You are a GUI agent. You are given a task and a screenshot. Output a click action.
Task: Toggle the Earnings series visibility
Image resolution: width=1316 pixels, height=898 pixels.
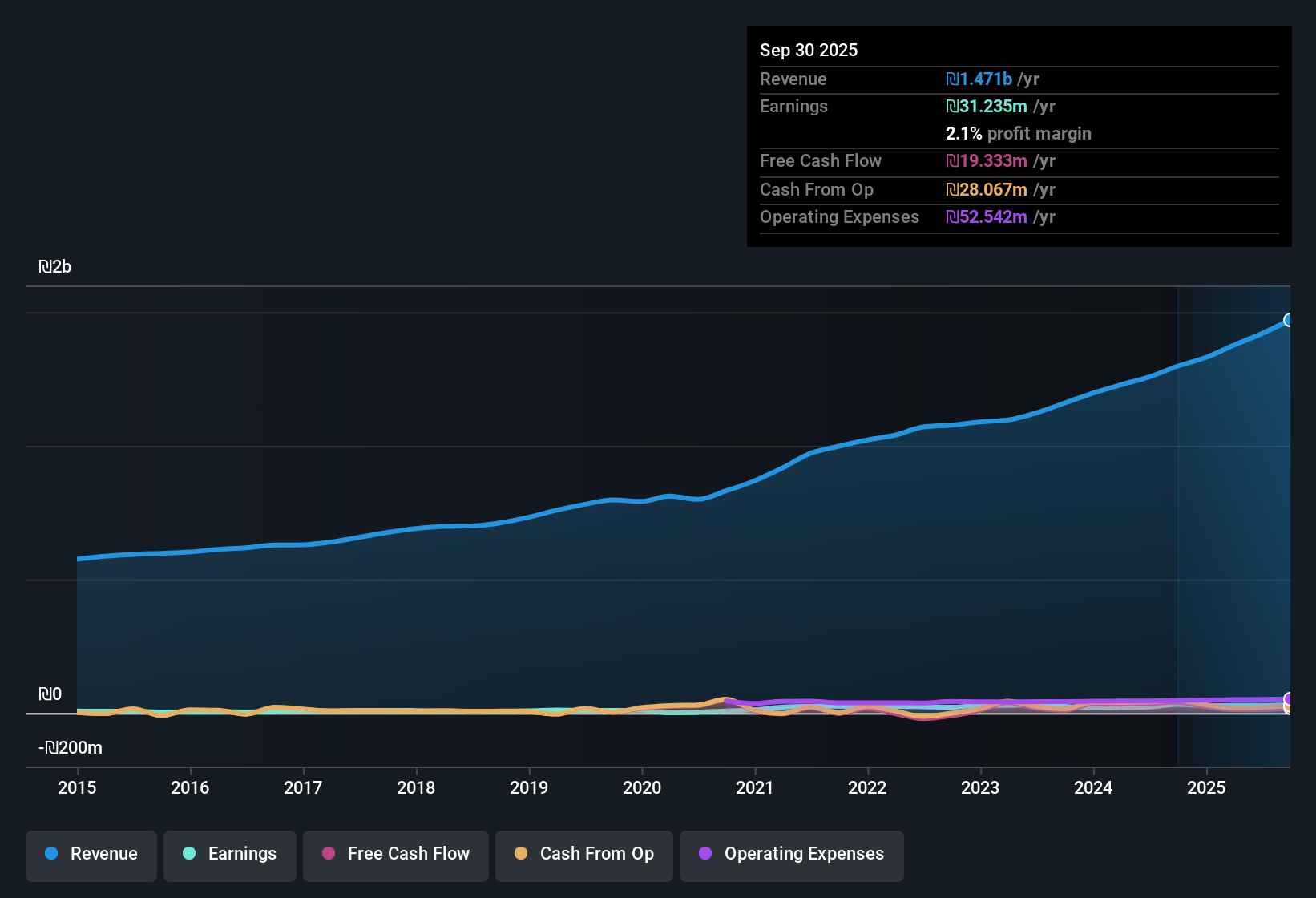[x=229, y=854]
